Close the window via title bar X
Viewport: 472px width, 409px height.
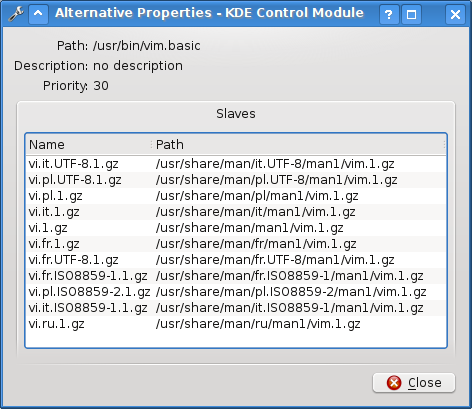(x=455, y=15)
